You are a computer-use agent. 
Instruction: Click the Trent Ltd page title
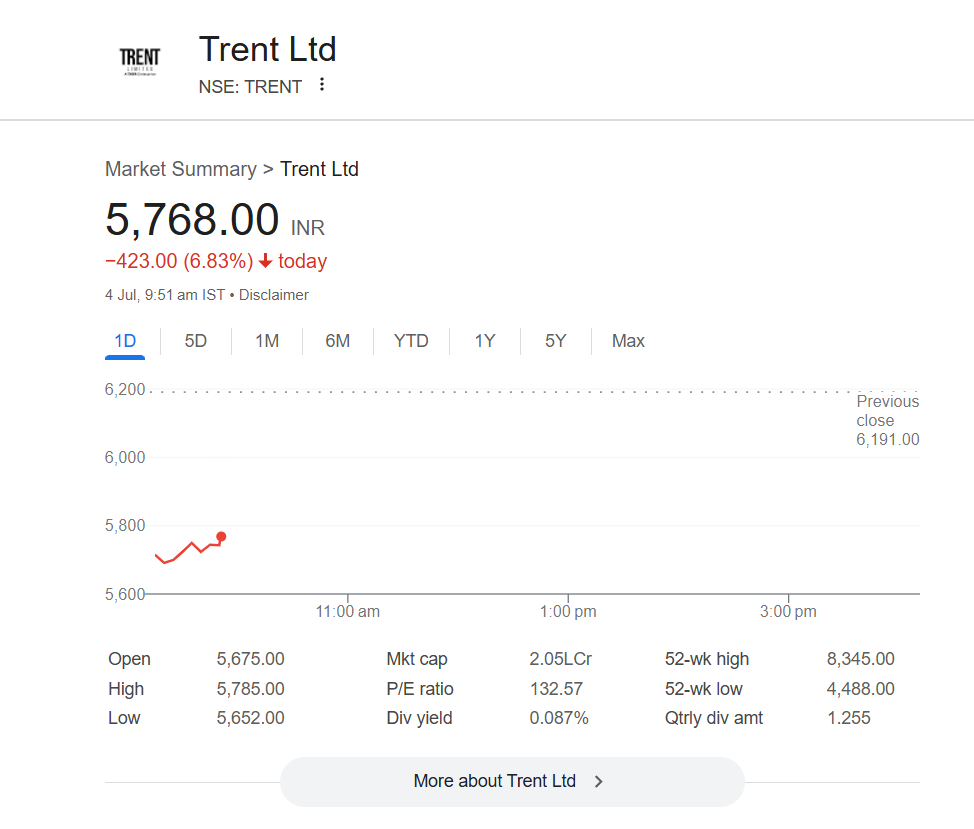[268, 49]
